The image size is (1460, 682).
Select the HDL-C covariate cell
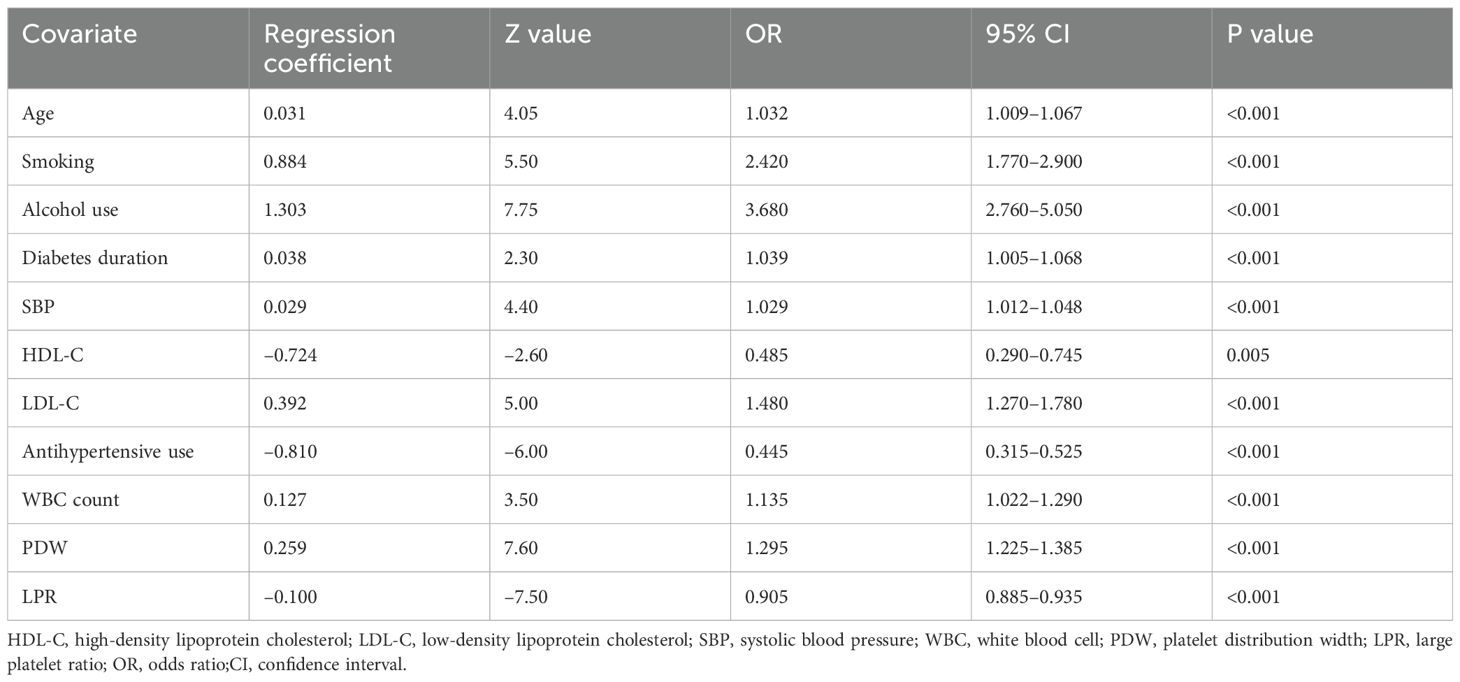[x=47, y=355]
